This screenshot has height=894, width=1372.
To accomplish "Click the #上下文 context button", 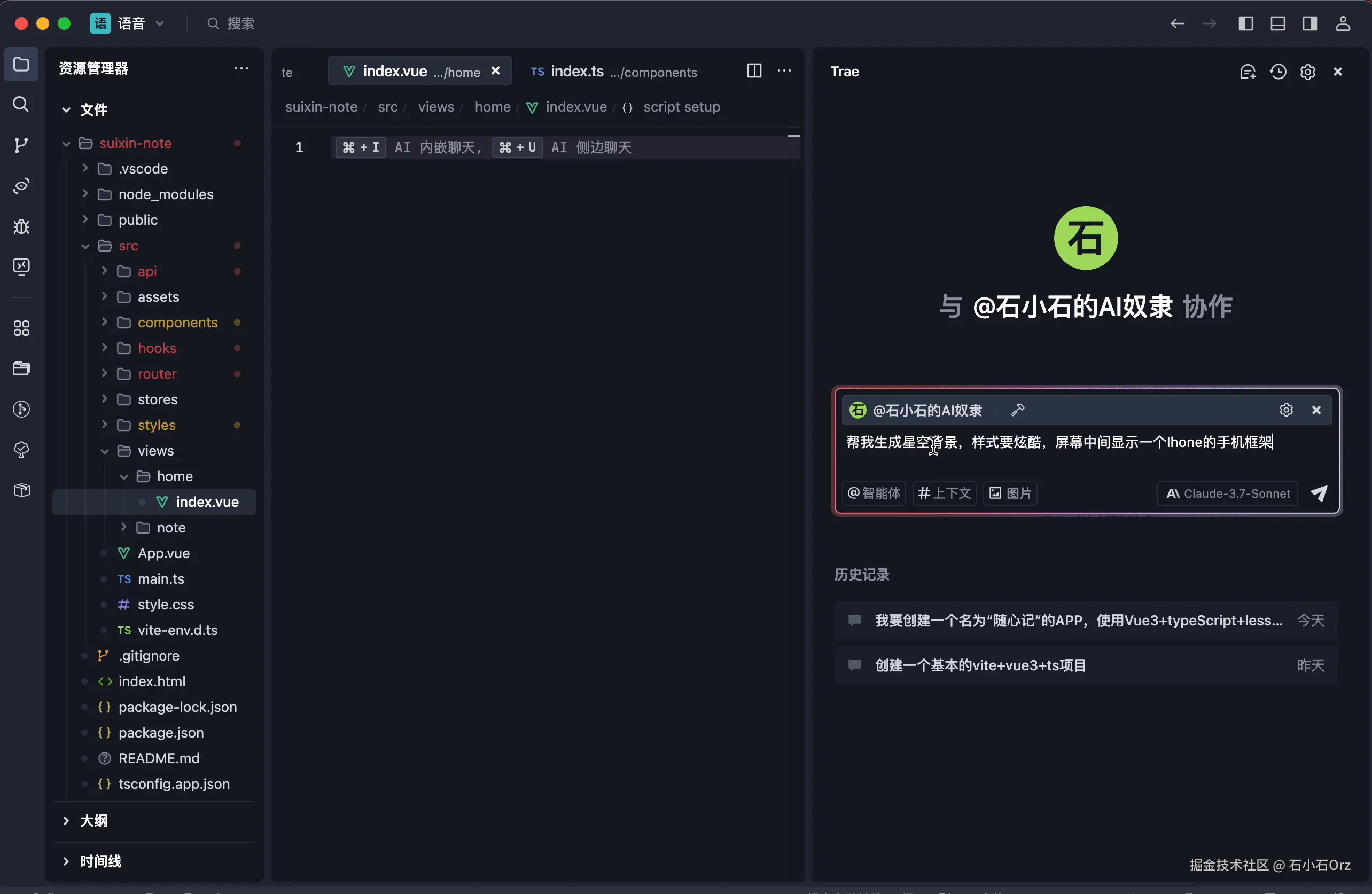I will pyautogui.click(x=944, y=493).
